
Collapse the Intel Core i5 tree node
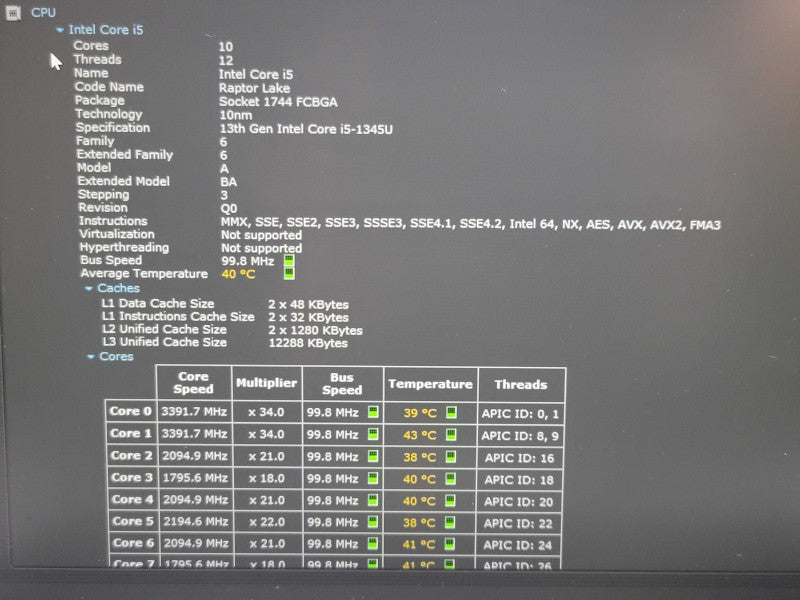(x=60, y=30)
